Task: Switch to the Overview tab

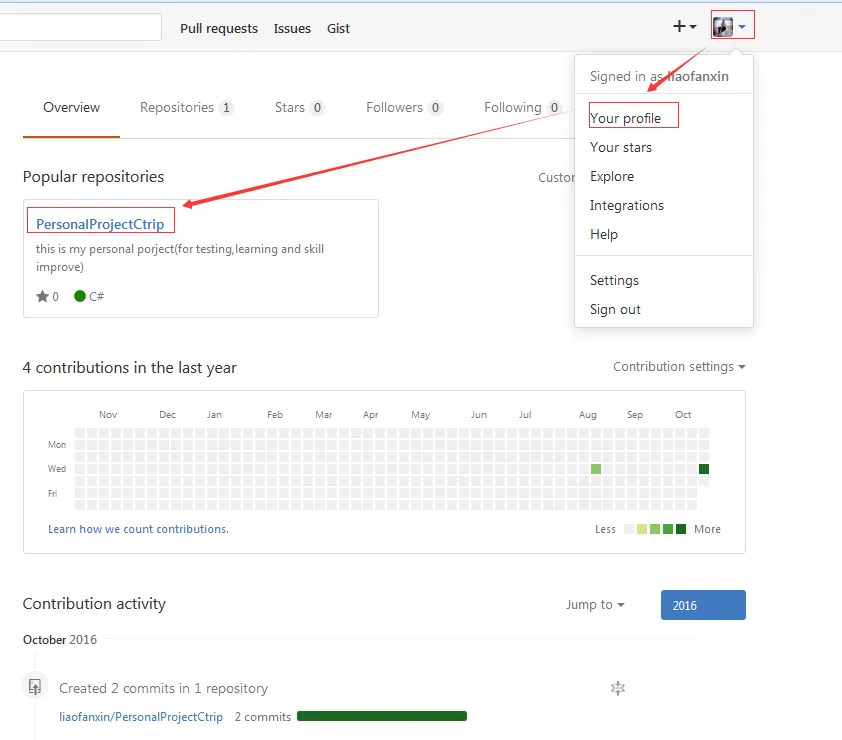Action: click(71, 107)
